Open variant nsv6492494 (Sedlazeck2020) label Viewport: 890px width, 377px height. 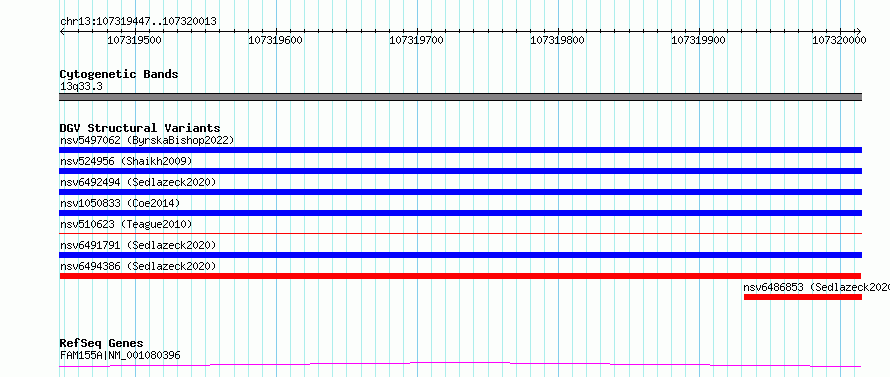click(138, 182)
